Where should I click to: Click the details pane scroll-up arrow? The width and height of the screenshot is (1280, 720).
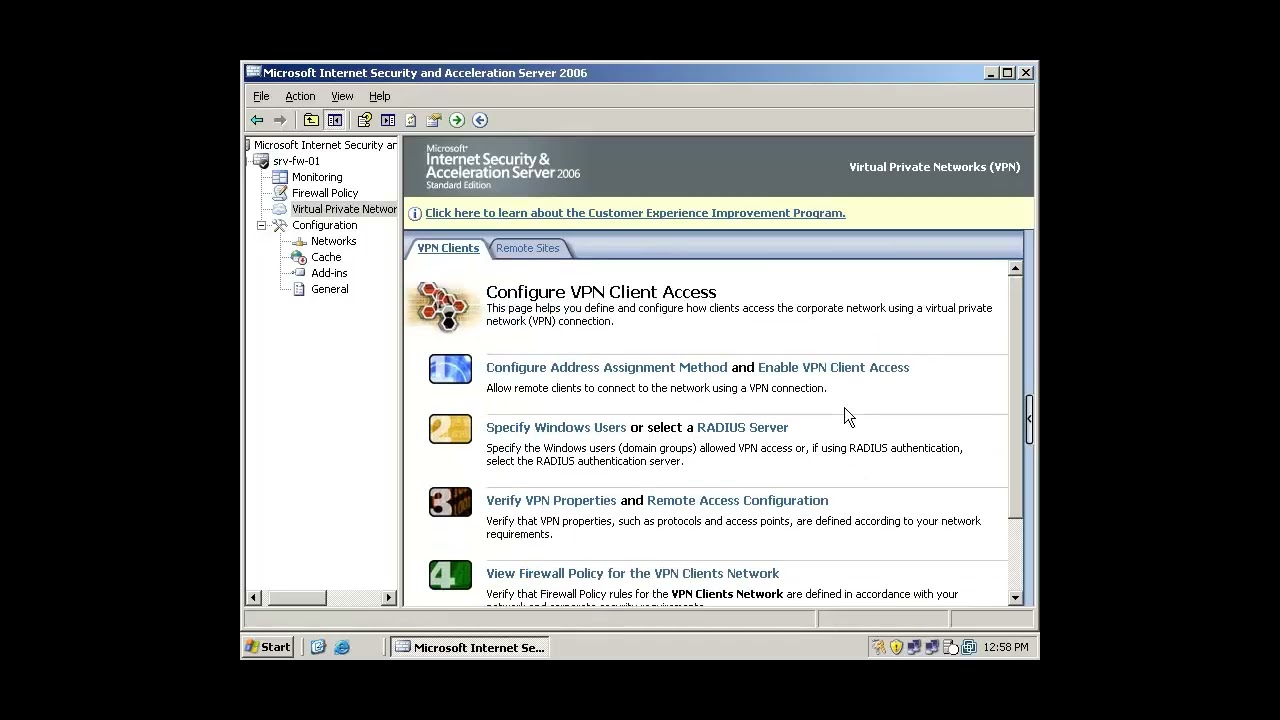click(1015, 269)
